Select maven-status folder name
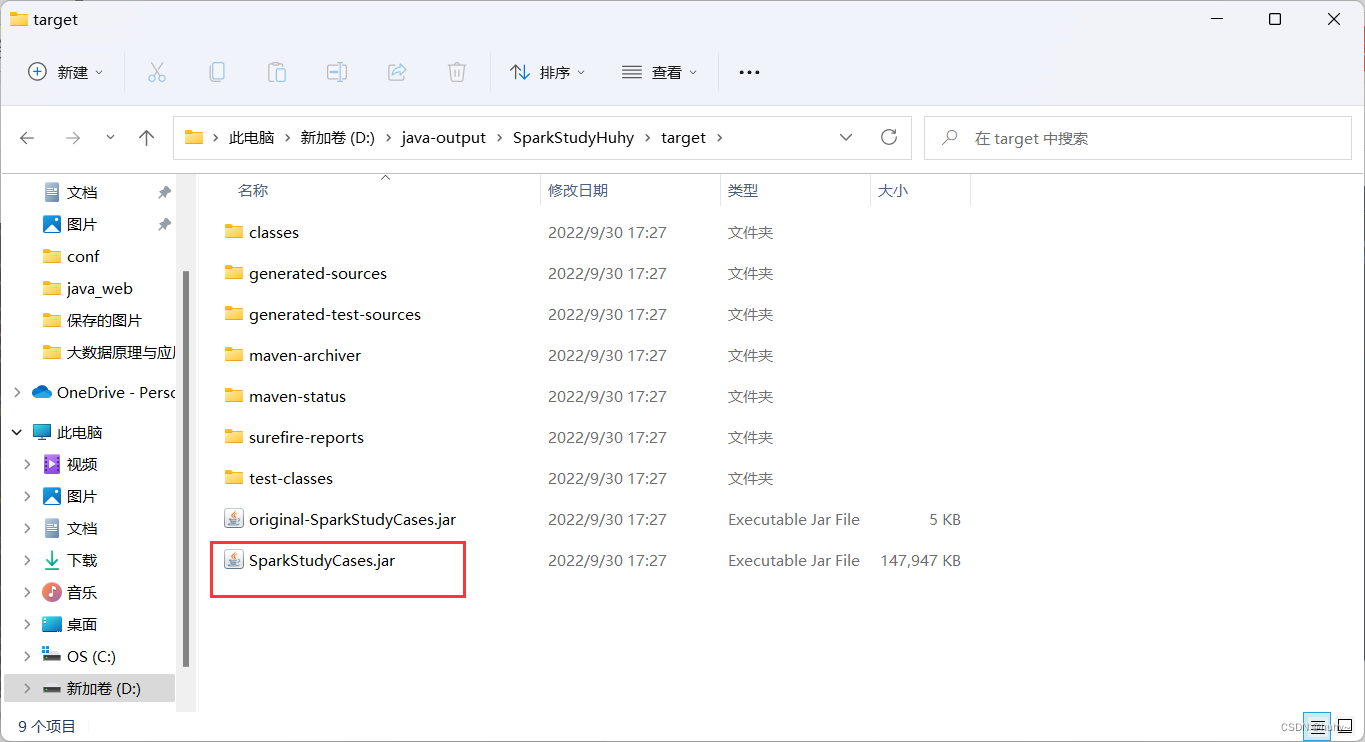1365x742 pixels. (297, 396)
